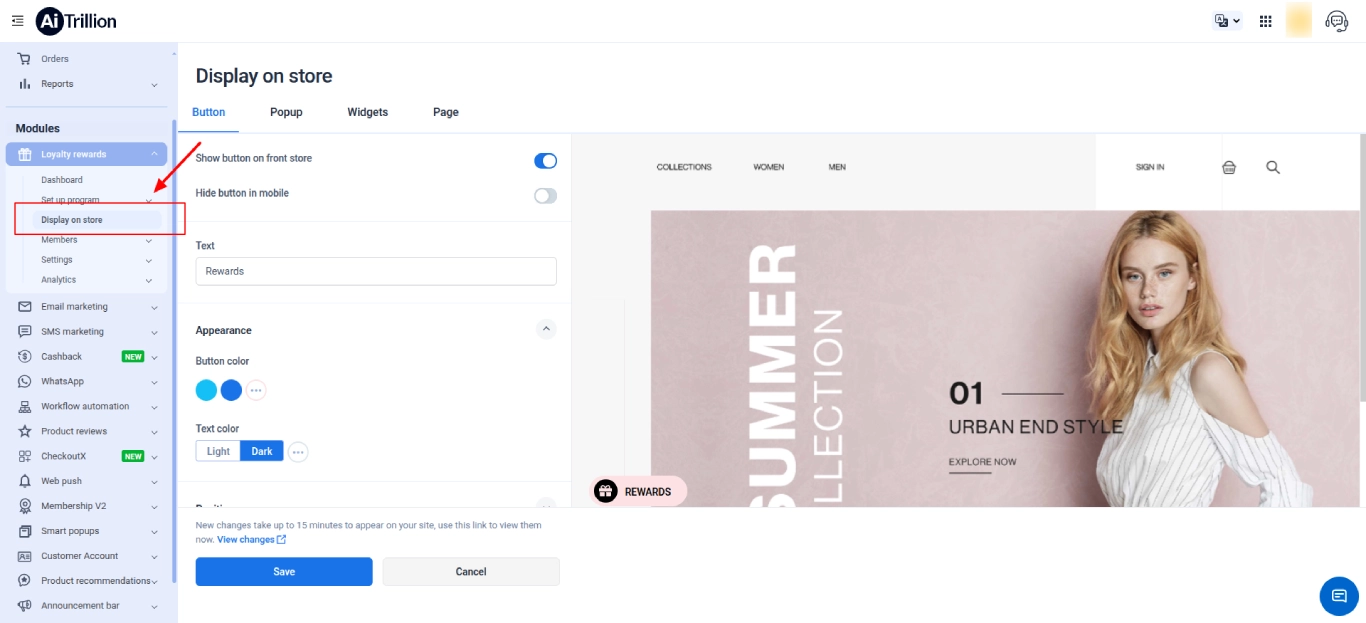Expand the Members submenu chevron

click(x=149, y=240)
